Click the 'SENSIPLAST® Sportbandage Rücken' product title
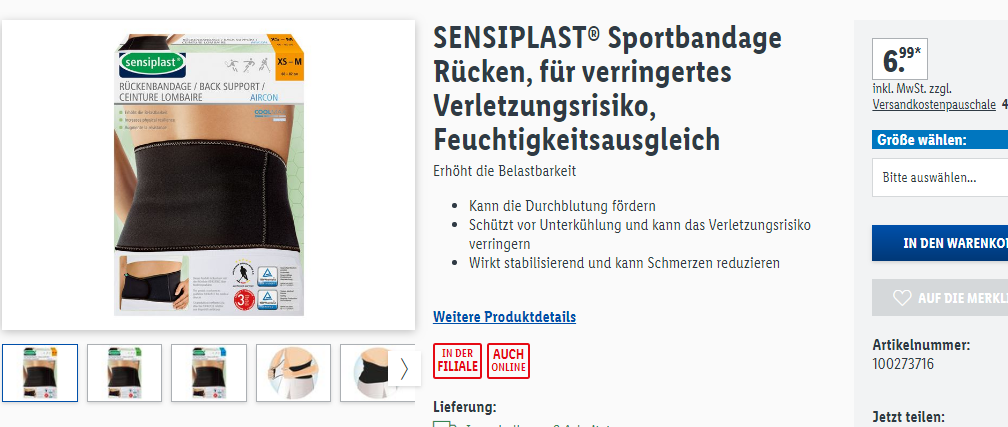 [608, 89]
